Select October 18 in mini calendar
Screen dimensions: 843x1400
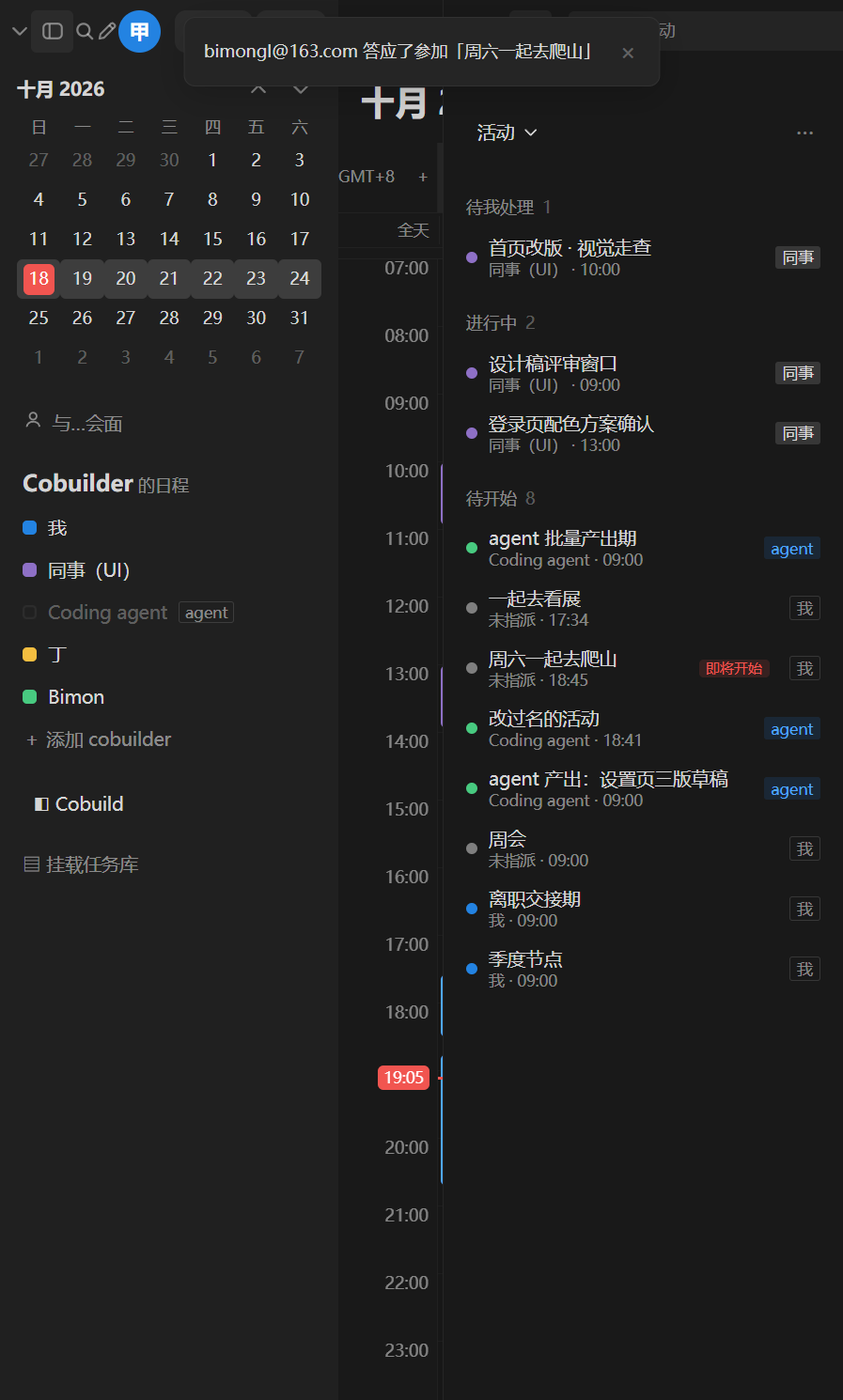39,278
